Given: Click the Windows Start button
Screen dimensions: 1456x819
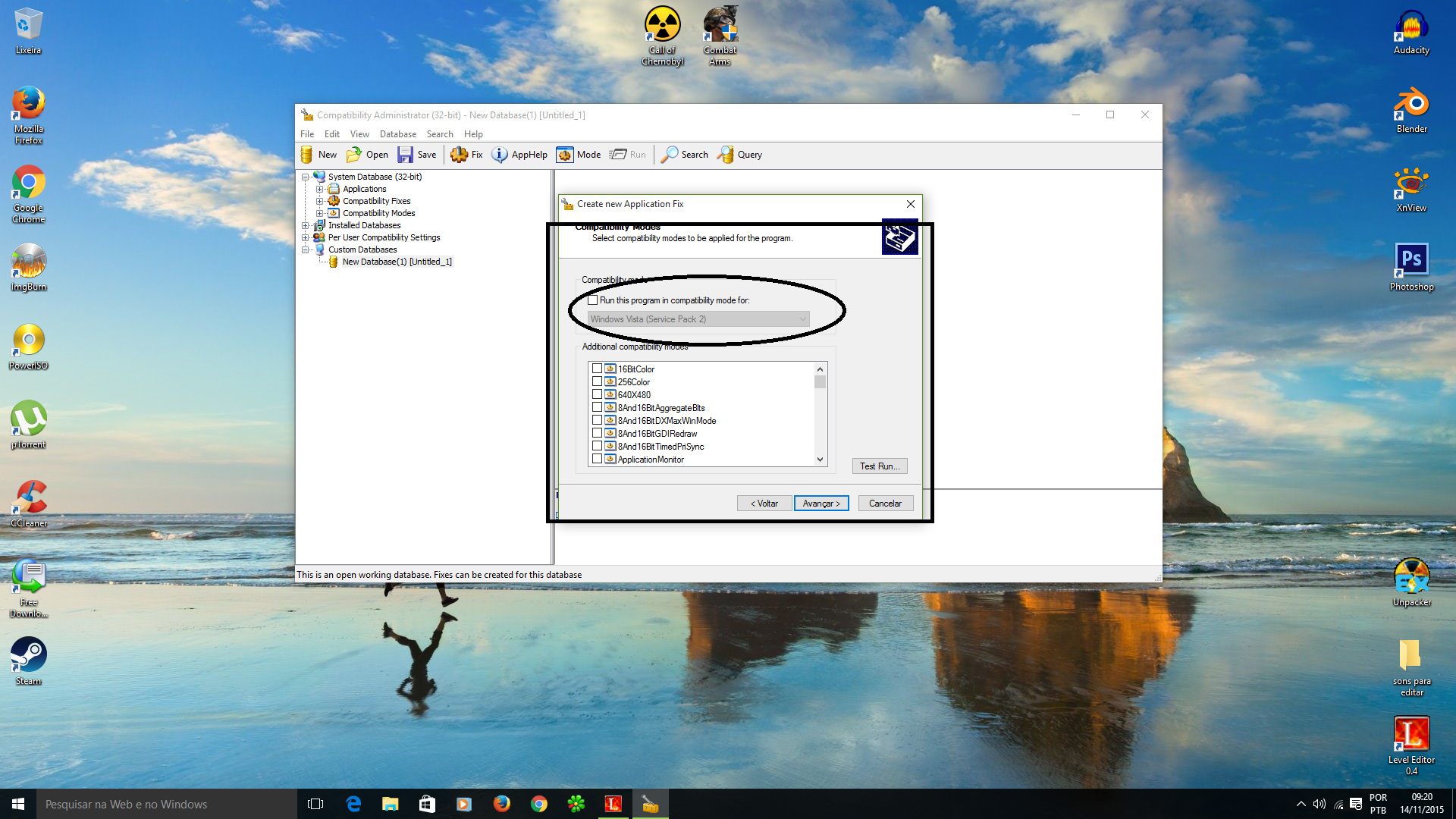Looking at the screenshot, I should tap(18, 804).
